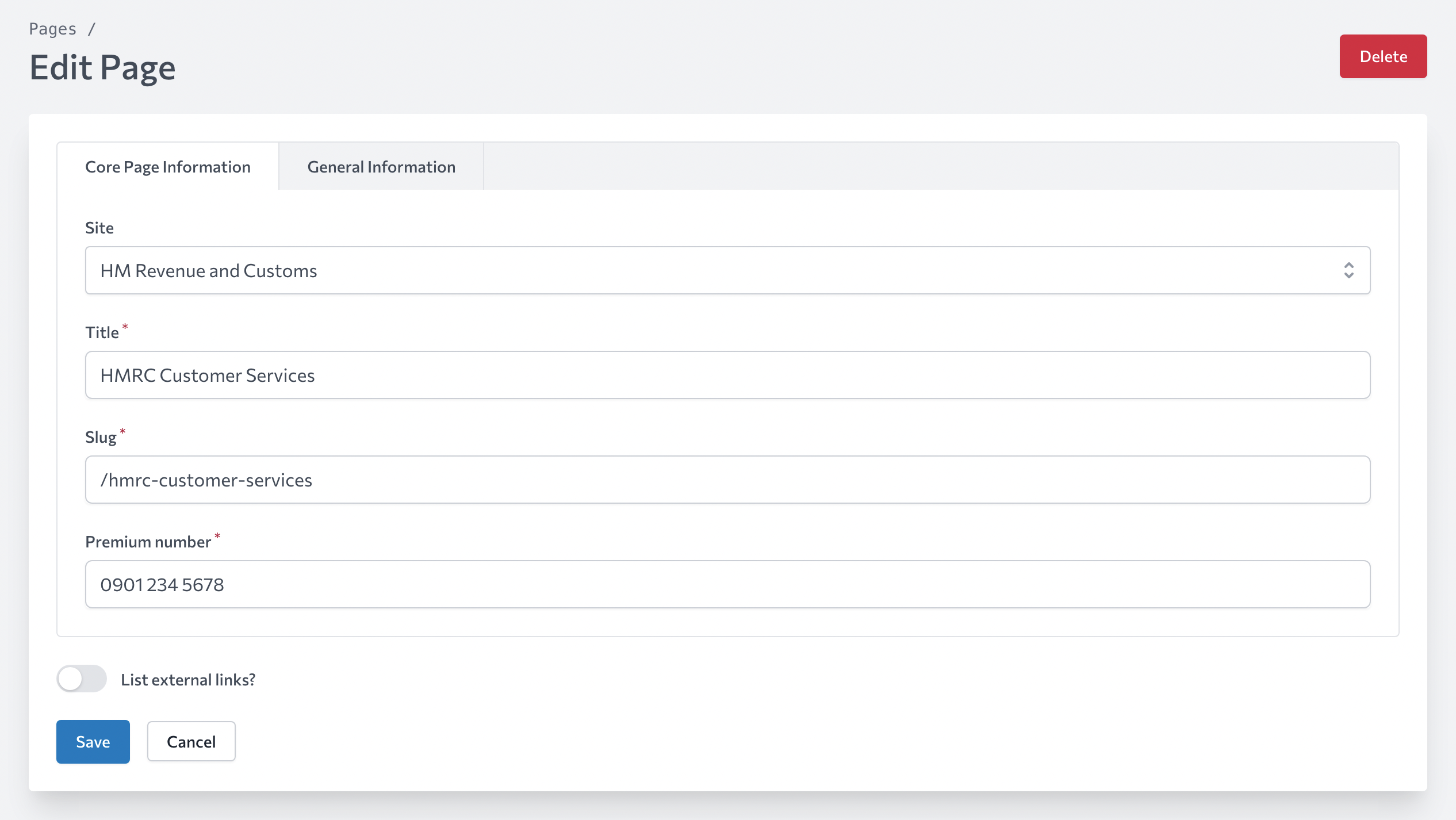Edit the /hmrc-customer-services slug value
Viewport: 1456px width, 820px height.
[206, 479]
